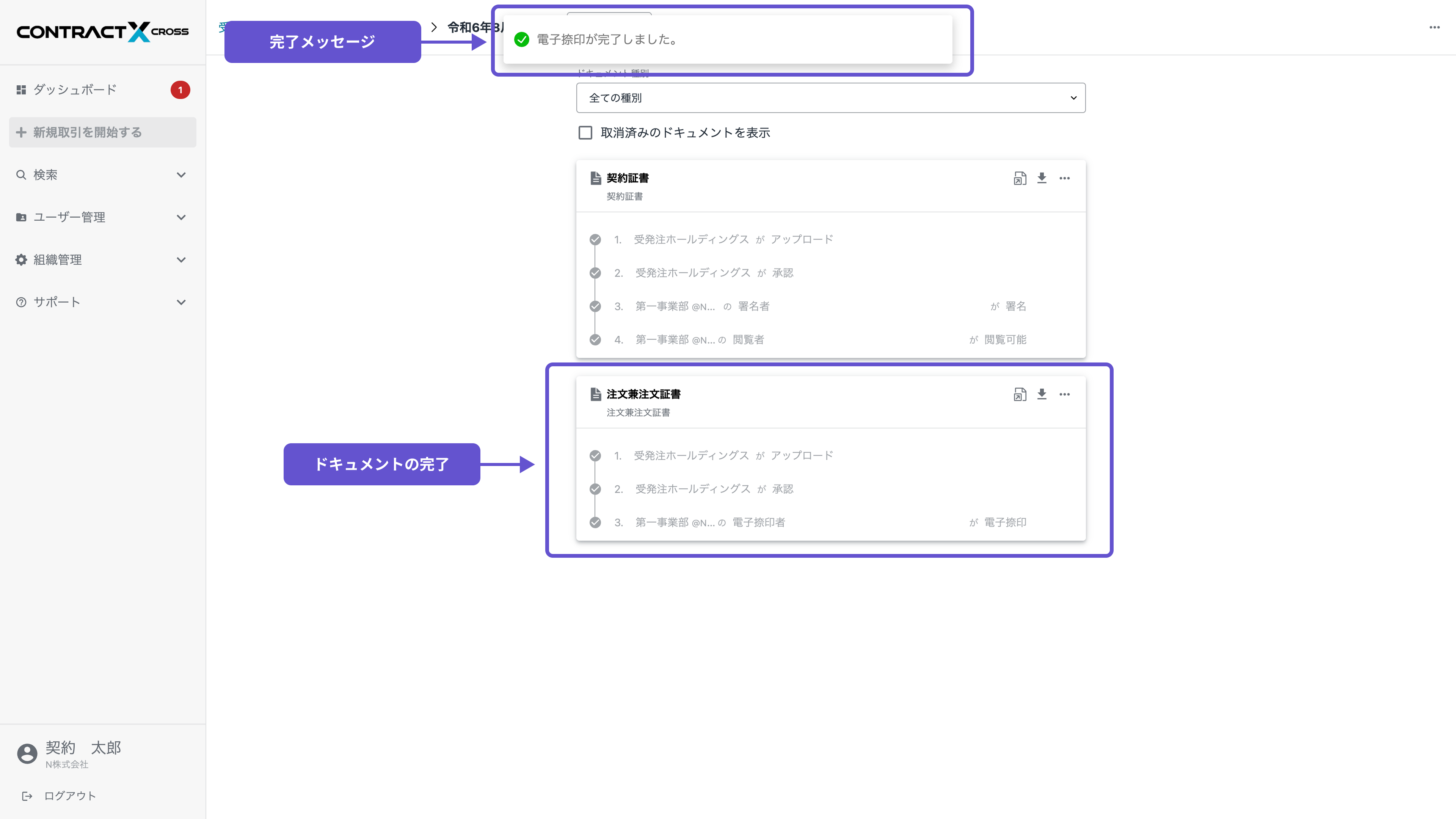Download the 注文兼注文証書 document
The height and width of the screenshot is (819, 1456).
1042,394
